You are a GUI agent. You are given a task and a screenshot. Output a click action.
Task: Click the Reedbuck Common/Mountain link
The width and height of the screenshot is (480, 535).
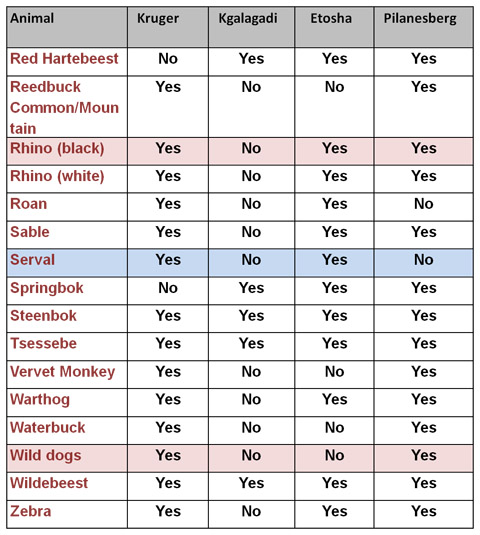(64, 107)
